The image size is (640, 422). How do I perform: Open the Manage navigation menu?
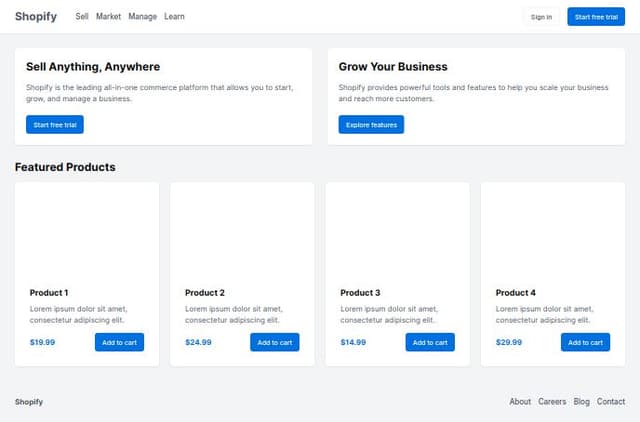[142, 16]
